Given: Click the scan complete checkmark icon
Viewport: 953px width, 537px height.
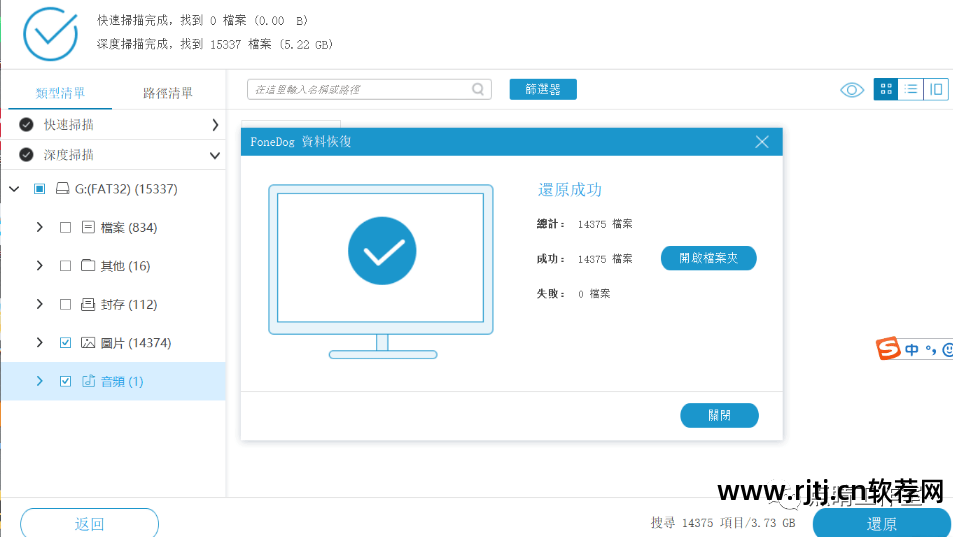Looking at the screenshot, I should [50, 34].
